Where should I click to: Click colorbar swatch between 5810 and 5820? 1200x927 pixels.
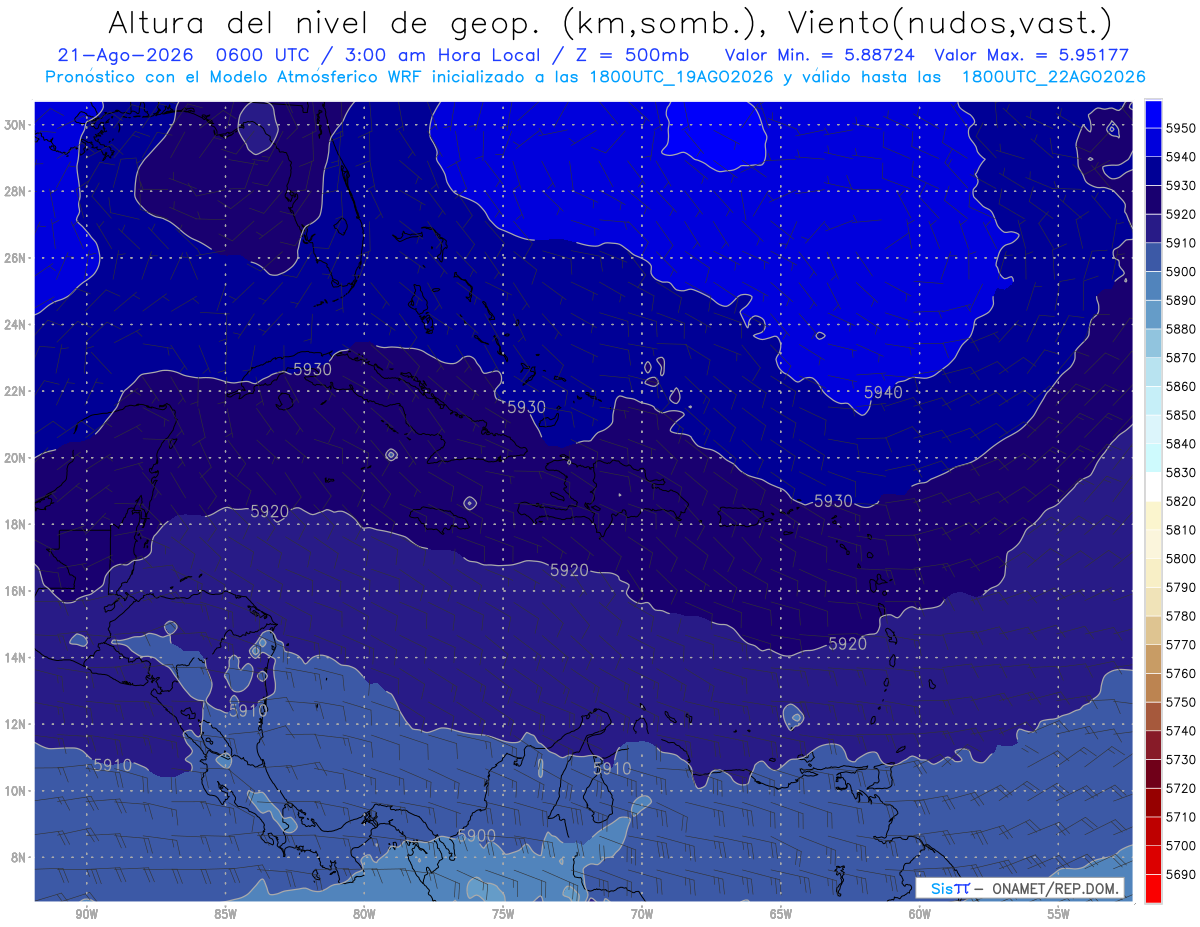1153,515
